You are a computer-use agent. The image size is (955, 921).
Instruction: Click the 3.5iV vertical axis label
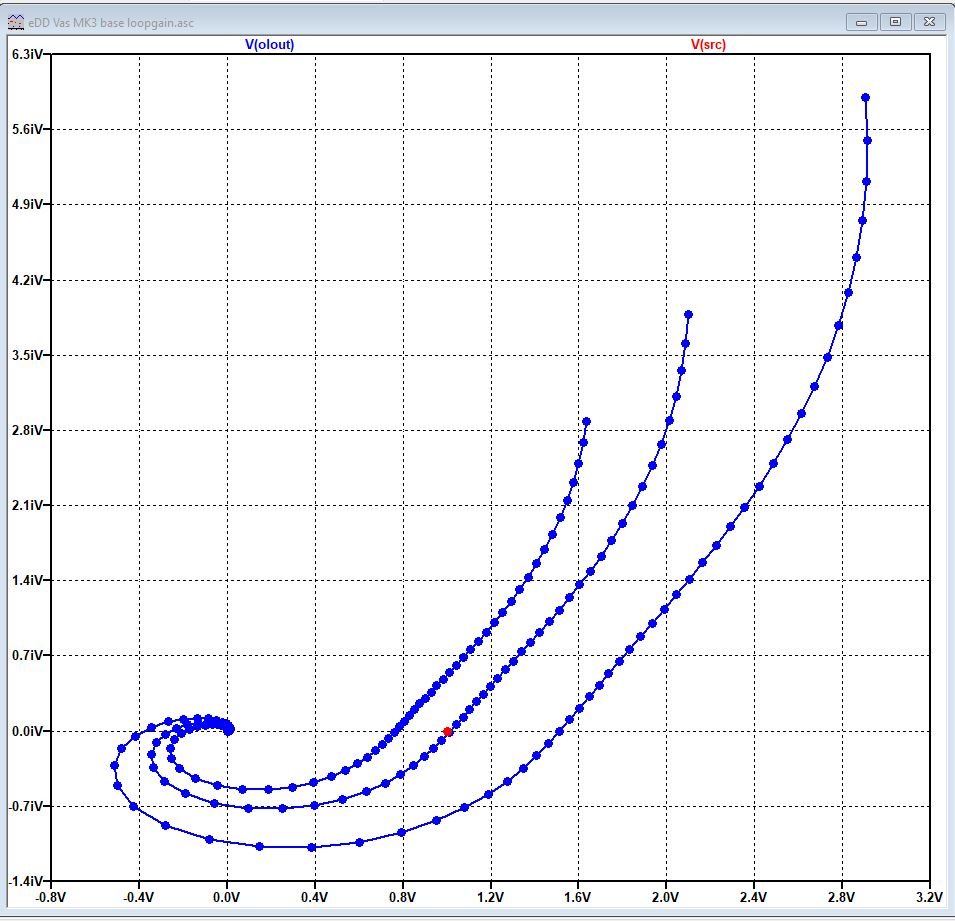tap(27, 355)
